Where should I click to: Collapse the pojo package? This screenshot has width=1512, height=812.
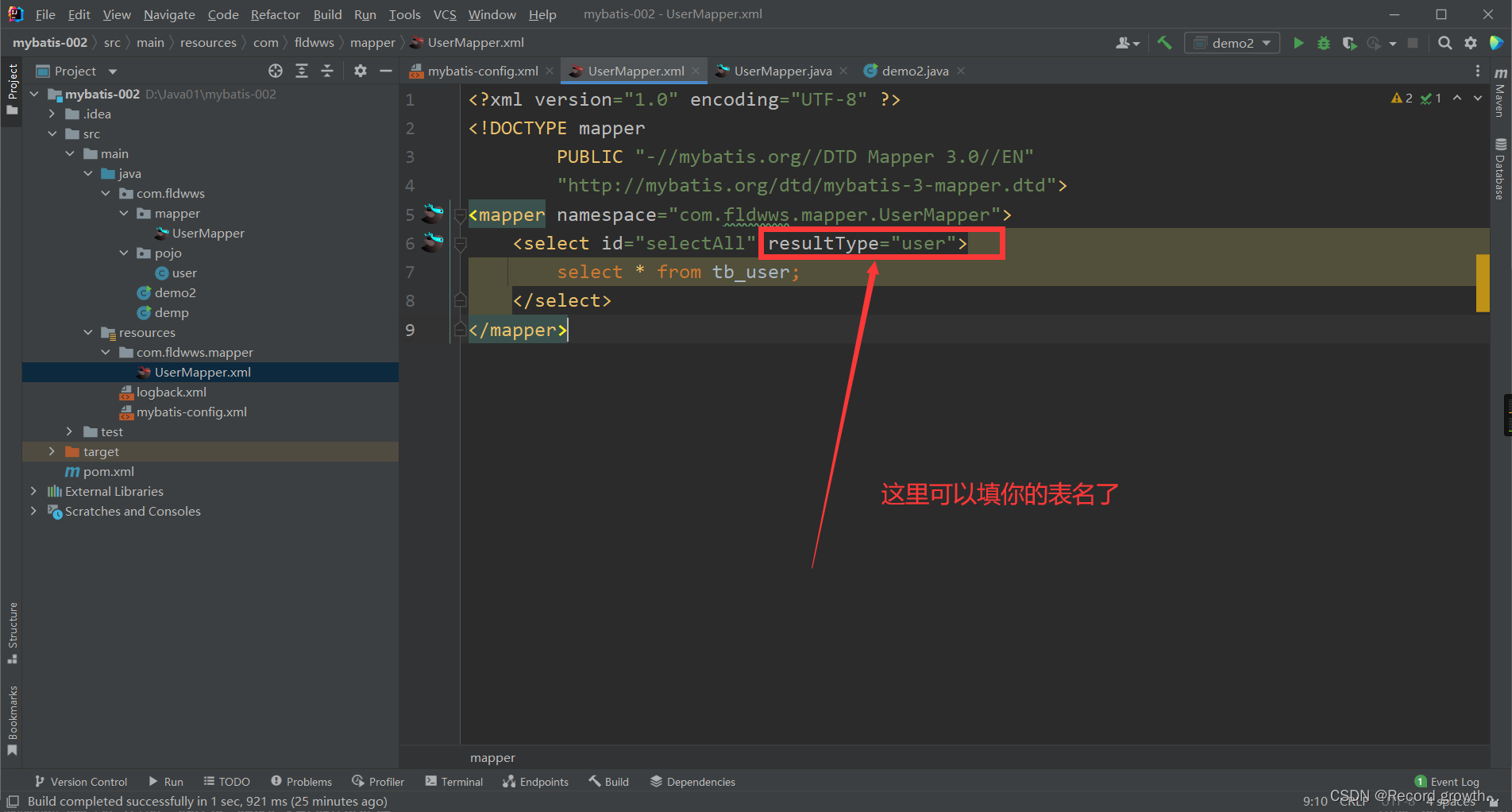[x=124, y=253]
